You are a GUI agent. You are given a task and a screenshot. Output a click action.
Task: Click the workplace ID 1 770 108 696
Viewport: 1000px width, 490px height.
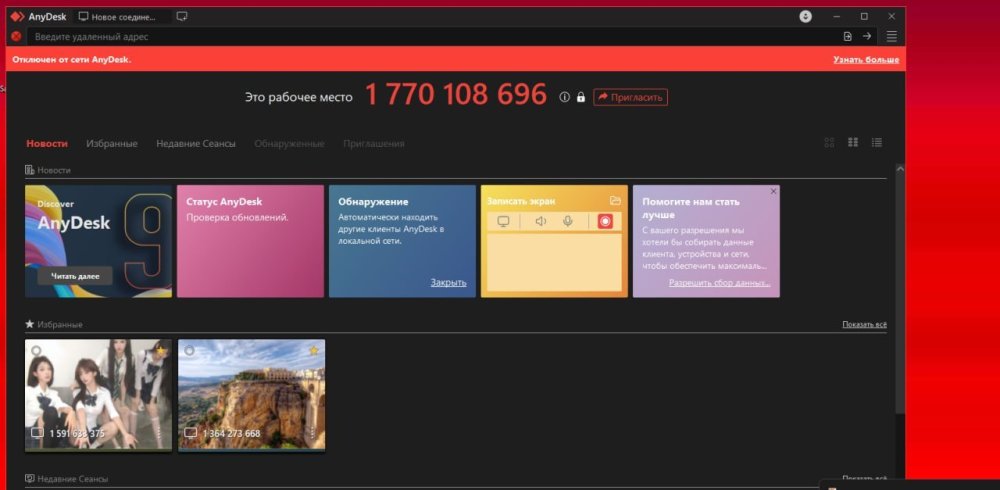[456, 94]
